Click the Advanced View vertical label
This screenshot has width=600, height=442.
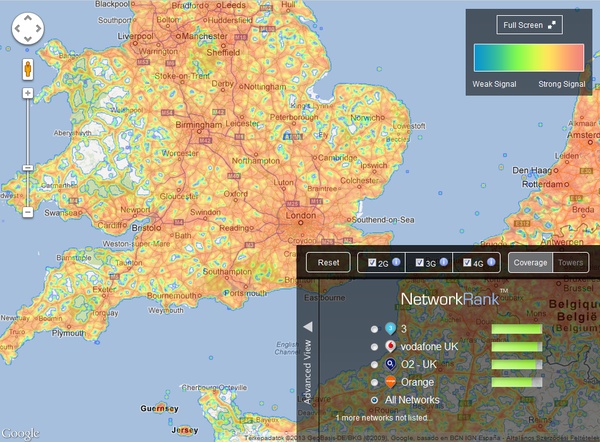point(307,372)
